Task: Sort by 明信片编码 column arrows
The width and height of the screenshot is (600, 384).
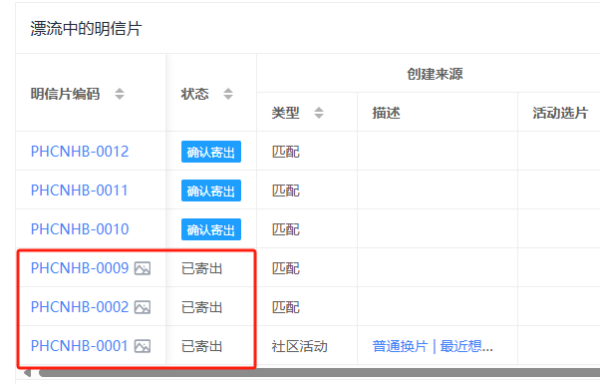Action: point(119,94)
